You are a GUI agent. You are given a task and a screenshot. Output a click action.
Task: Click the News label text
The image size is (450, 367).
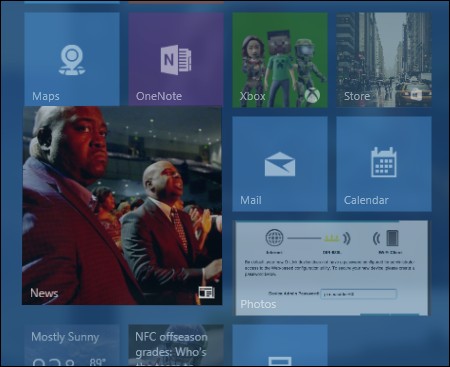[x=44, y=293]
